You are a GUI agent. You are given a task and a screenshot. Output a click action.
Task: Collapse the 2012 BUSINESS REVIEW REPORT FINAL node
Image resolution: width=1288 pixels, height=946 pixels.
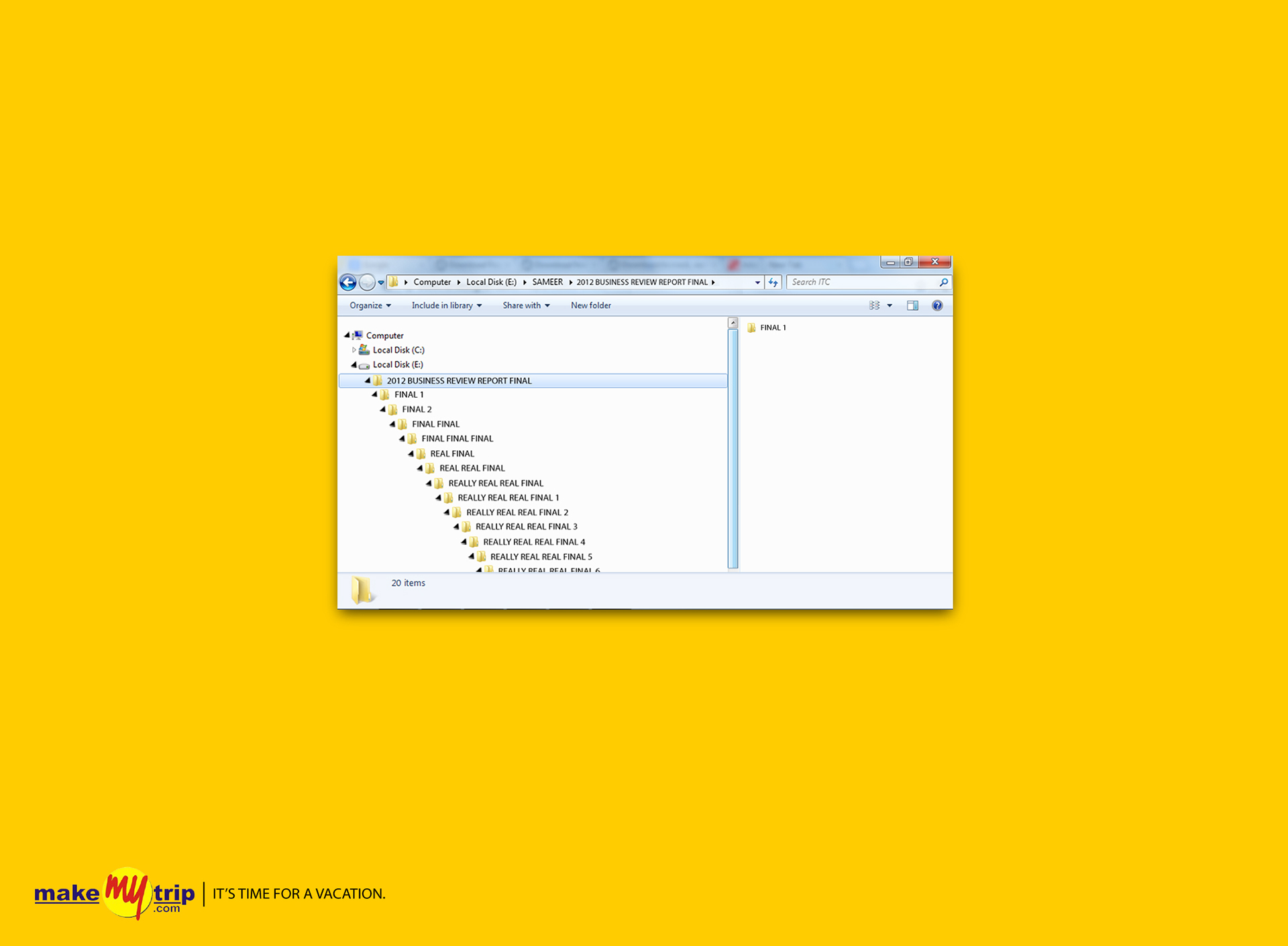(x=367, y=380)
